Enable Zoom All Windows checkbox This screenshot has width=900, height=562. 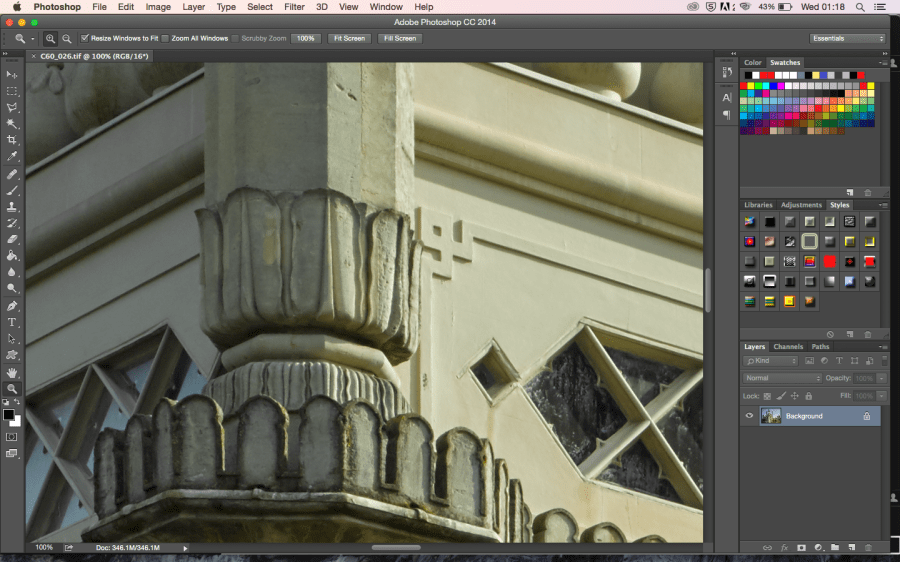click(165, 38)
